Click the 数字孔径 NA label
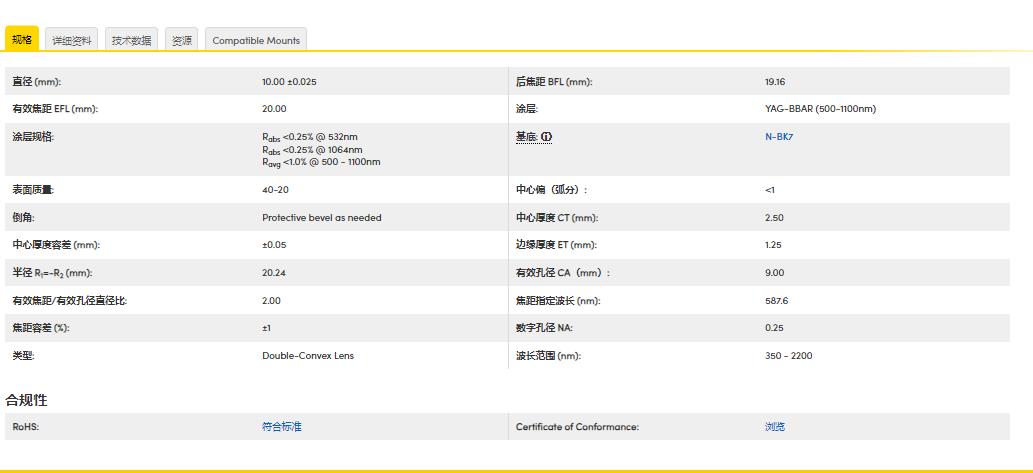Screen dimensions: 1033x473 tap(544, 328)
